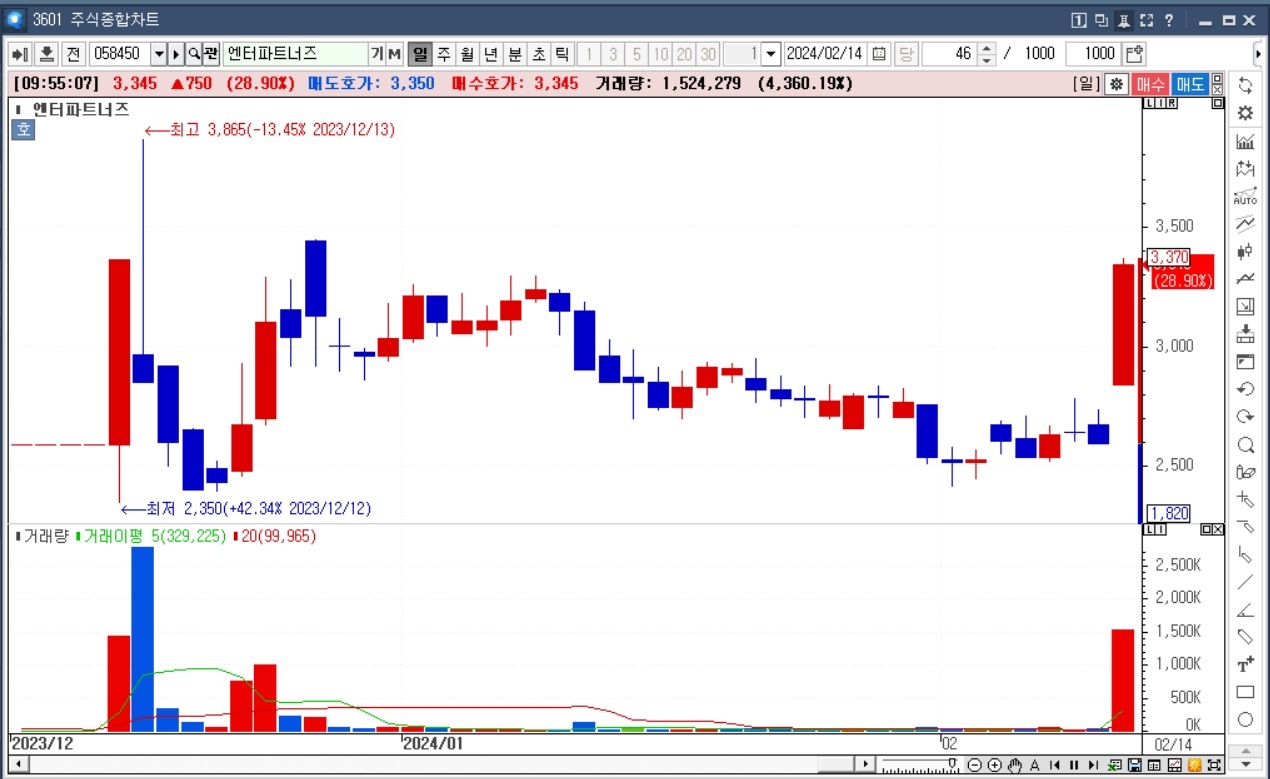Click the candlestick chart type icon in sidebar

click(x=1245, y=251)
